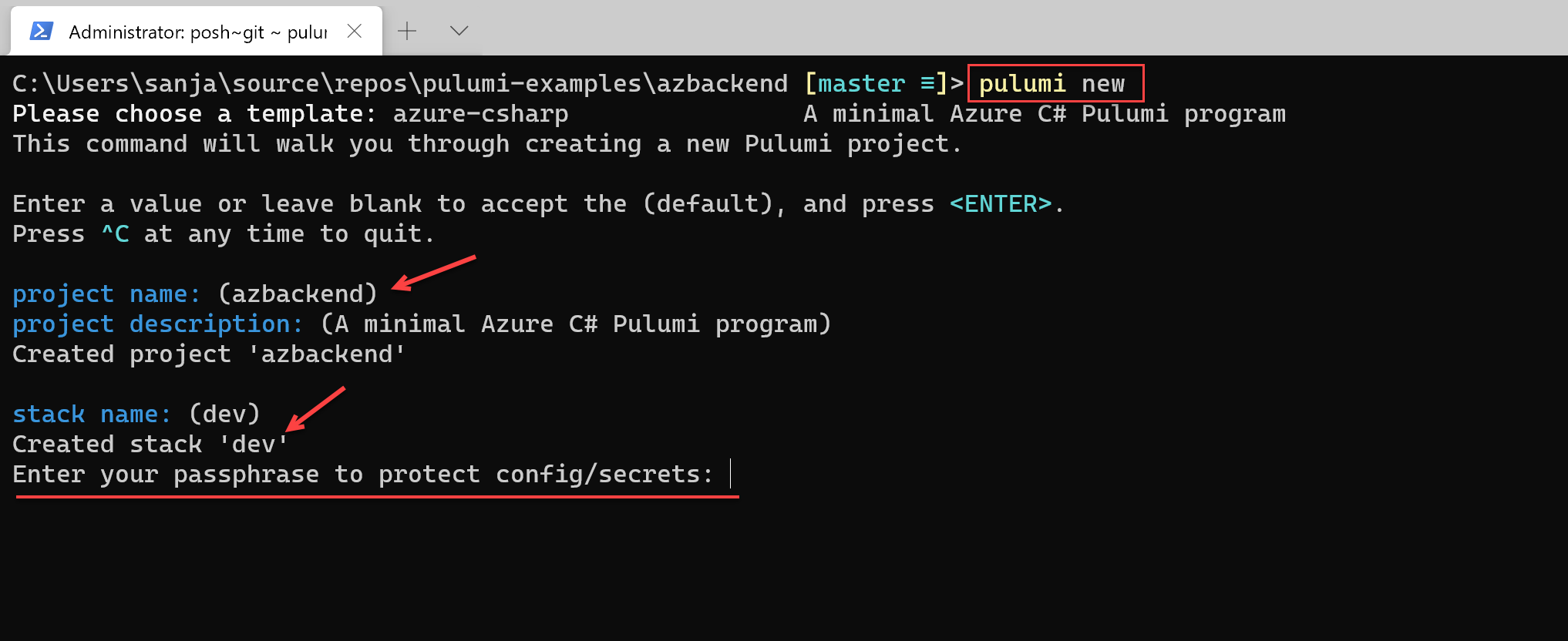The height and width of the screenshot is (641, 1568).
Task: Expand the new tab profile dropdown
Action: [459, 31]
